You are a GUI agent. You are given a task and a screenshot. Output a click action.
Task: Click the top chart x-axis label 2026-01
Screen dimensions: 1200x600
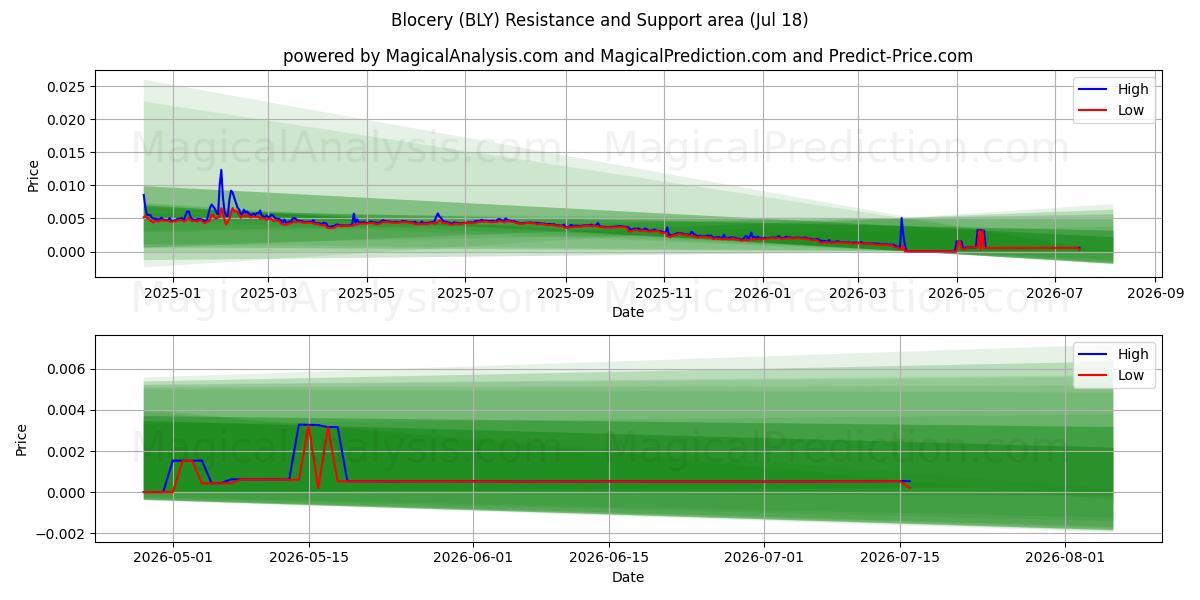click(x=763, y=294)
